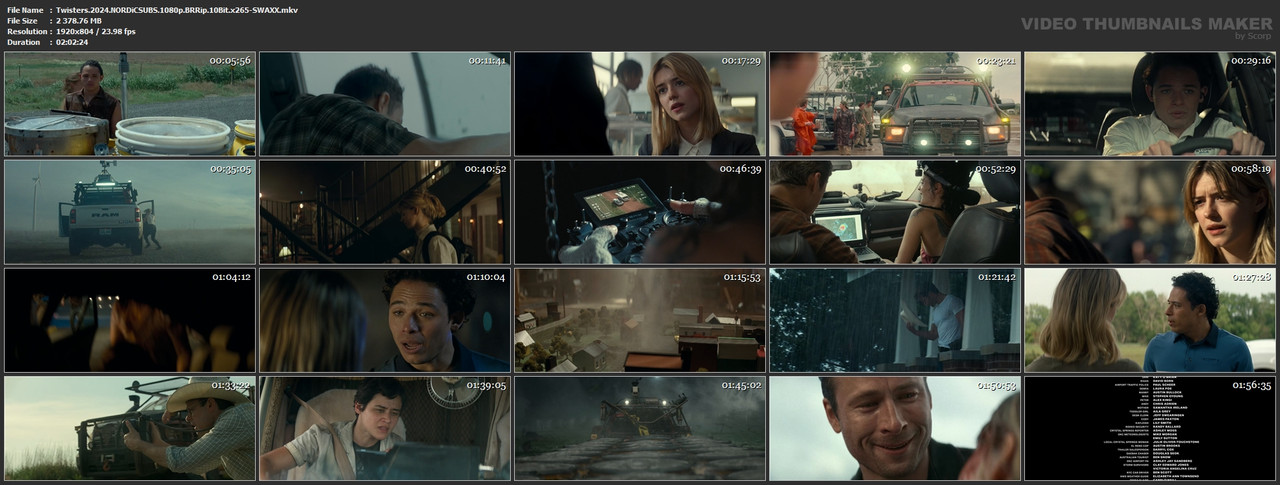Screen dimensions: 1280x485
Task: Select the thumbnail timestamped 00:52:29
Action: [x=895, y=212]
